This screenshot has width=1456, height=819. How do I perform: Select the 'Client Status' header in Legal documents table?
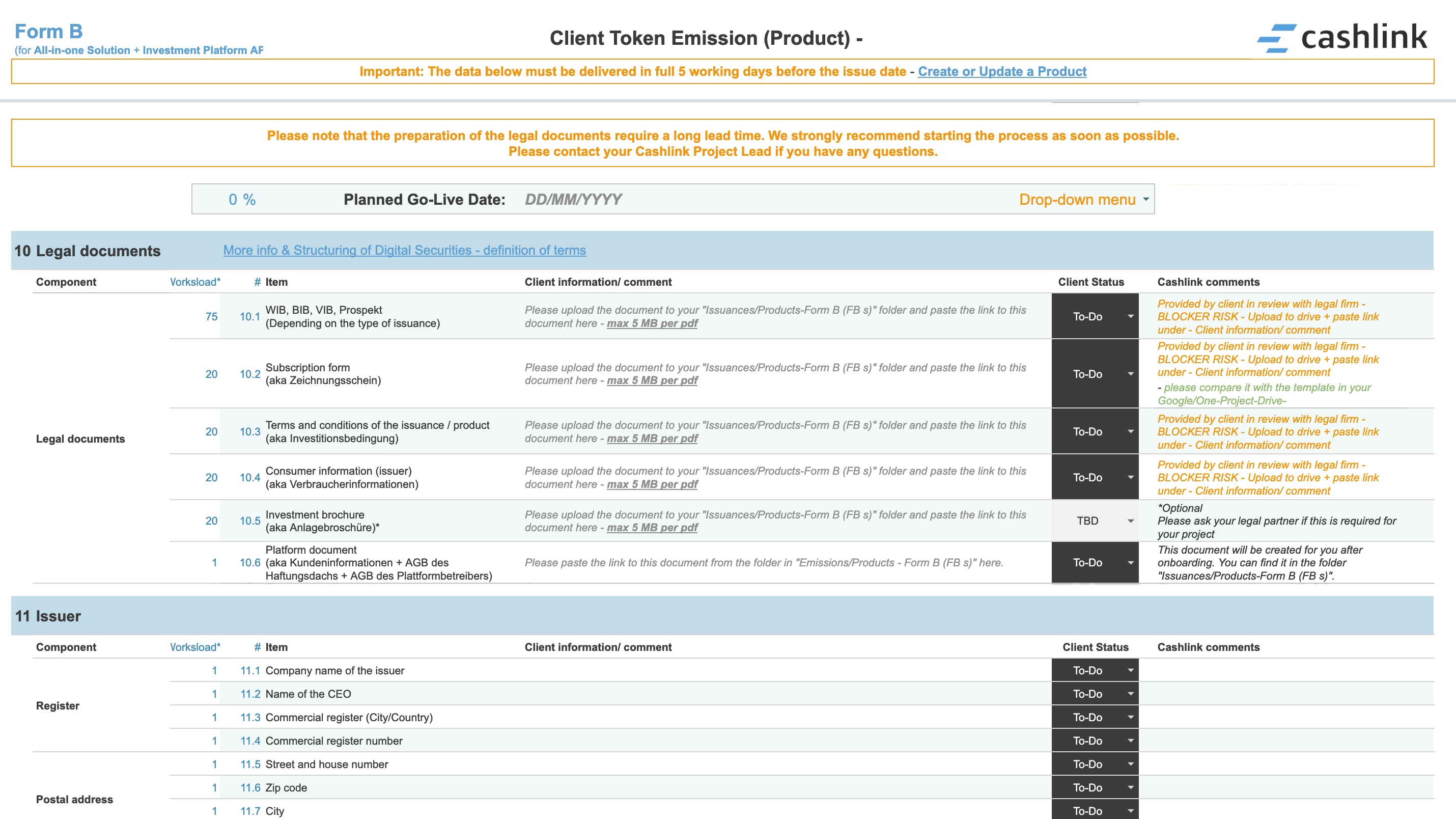[x=1091, y=282]
